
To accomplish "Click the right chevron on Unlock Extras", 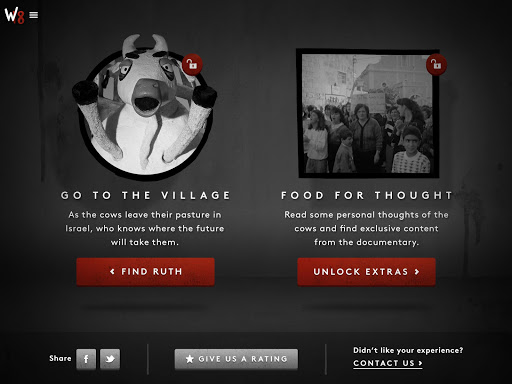I will (417, 272).
